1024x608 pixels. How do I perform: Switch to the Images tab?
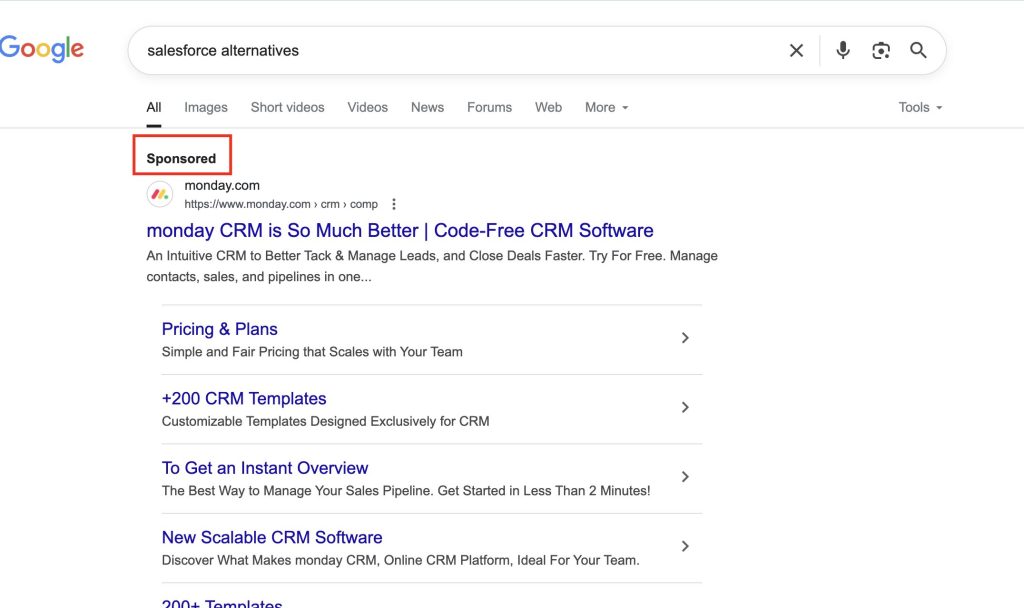point(205,107)
